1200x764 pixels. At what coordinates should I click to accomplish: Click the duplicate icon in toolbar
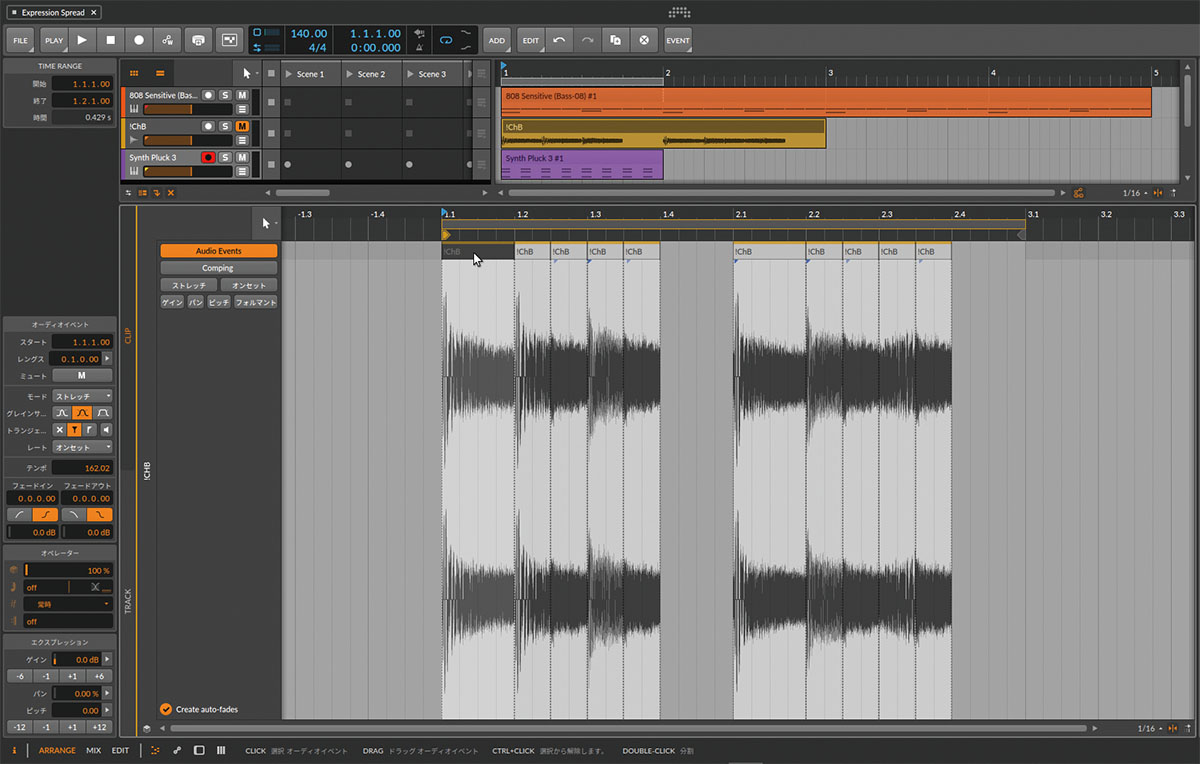point(616,40)
